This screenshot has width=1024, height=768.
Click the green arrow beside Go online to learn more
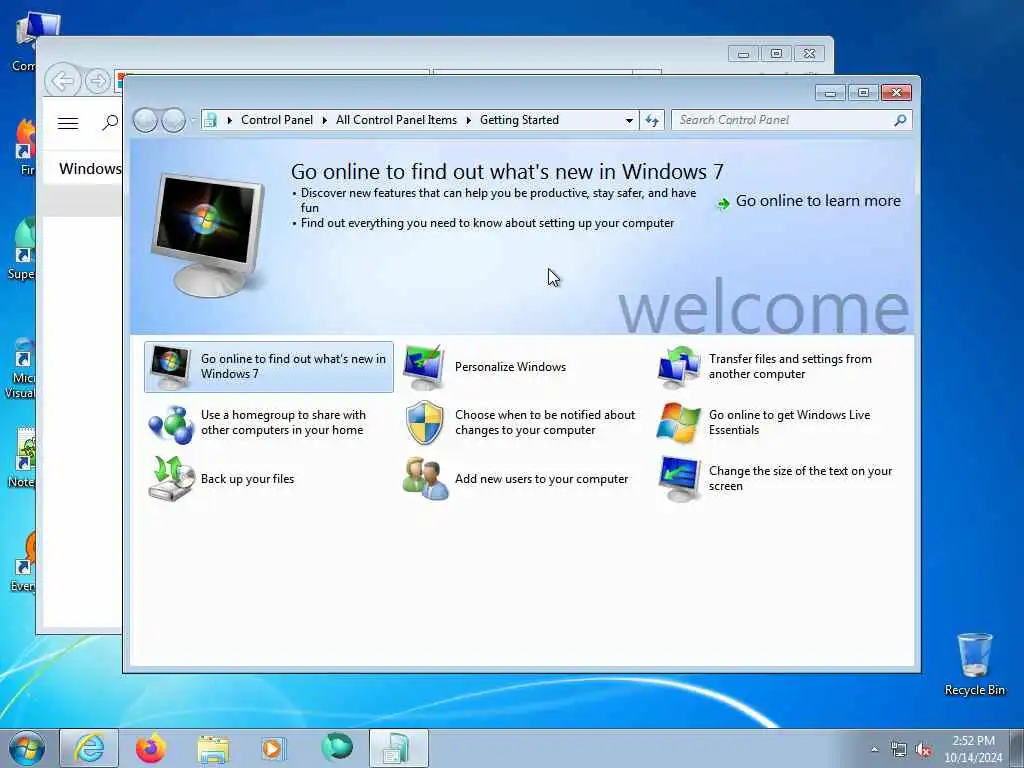click(x=723, y=204)
